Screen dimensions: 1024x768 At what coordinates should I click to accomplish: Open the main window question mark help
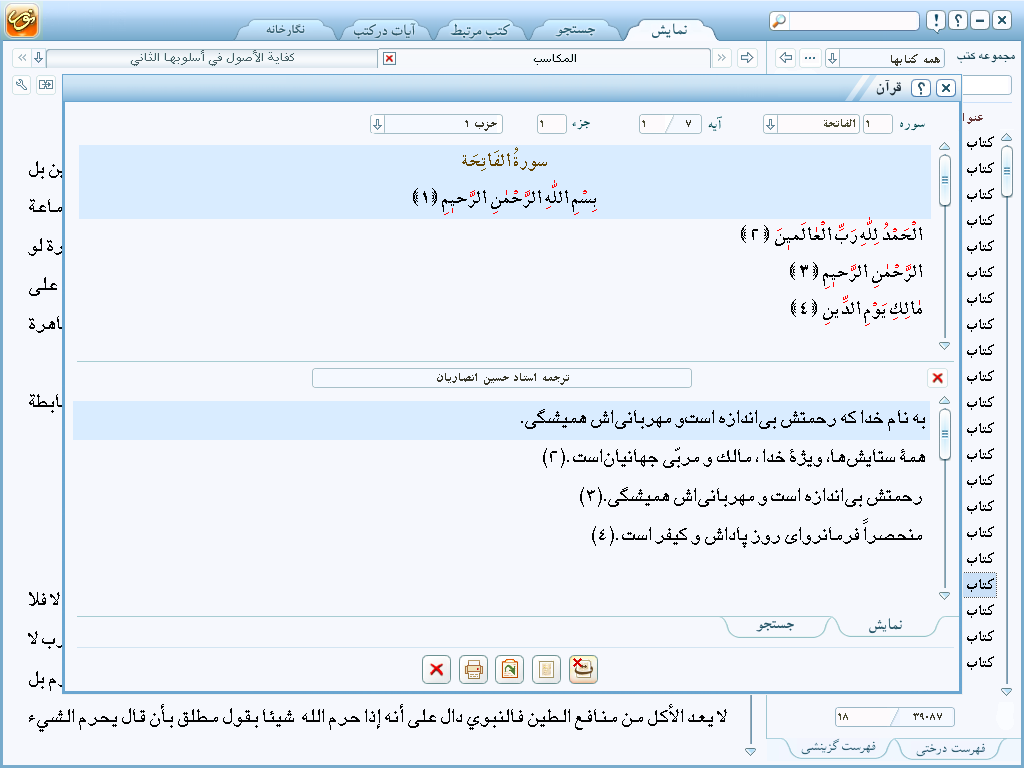(957, 21)
